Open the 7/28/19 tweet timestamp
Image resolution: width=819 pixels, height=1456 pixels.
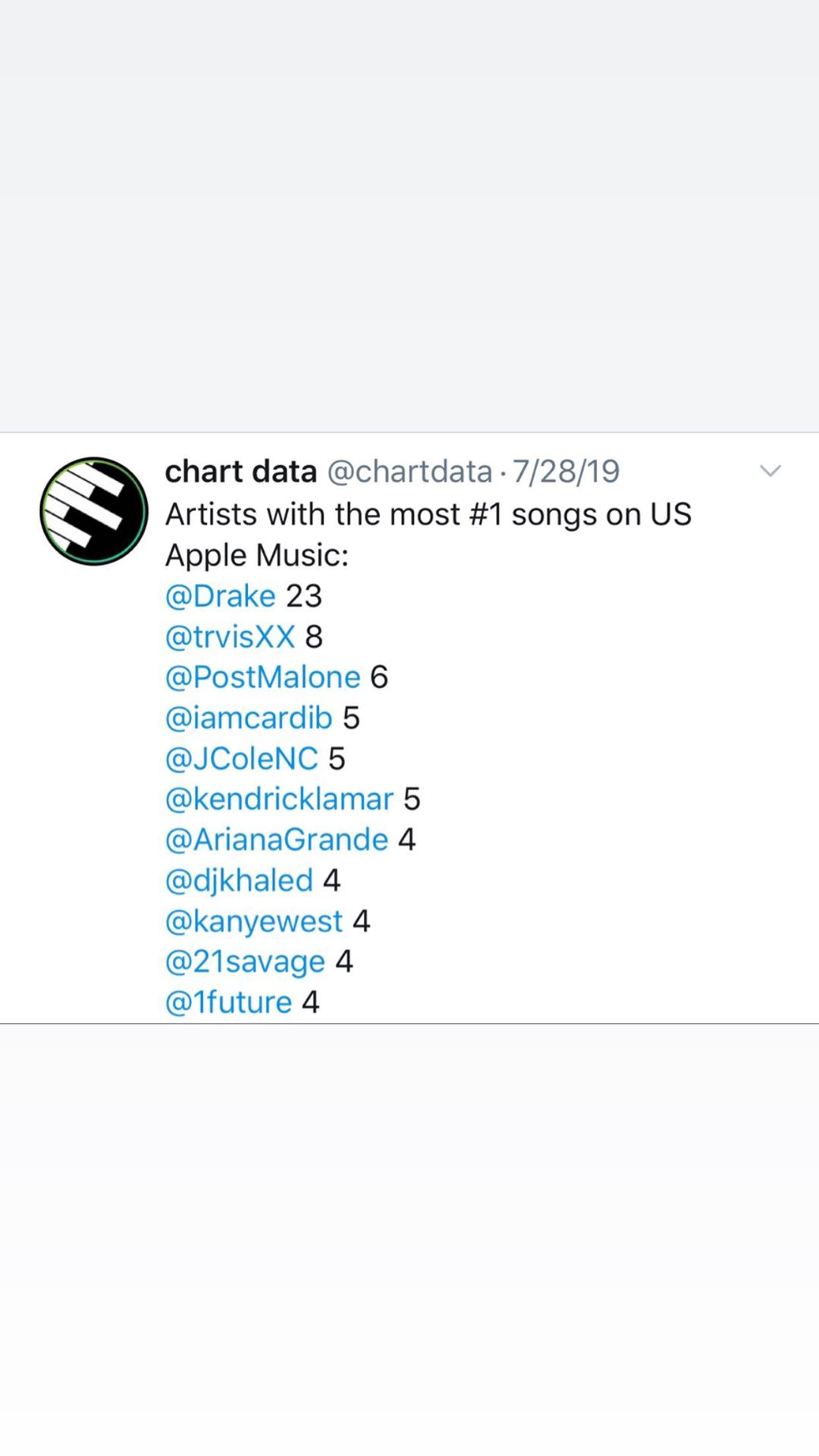(566, 472)
